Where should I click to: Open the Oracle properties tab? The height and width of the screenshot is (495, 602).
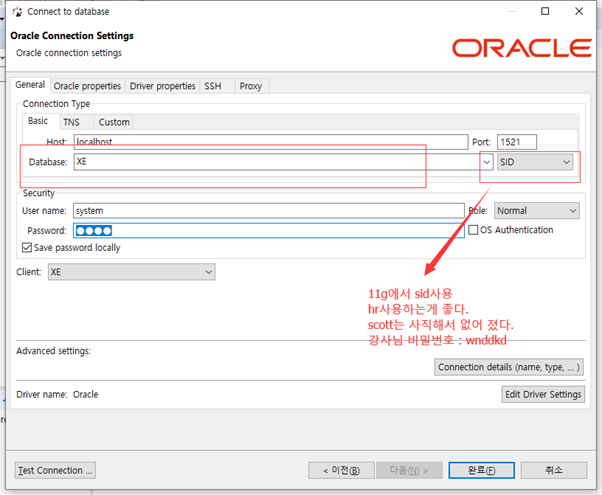87,86
